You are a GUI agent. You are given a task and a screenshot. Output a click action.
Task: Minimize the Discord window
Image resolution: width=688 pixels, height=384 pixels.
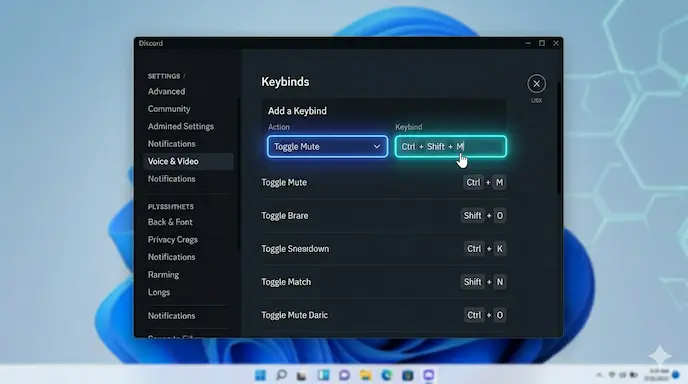pyautogui.click(x=528, y=43)
